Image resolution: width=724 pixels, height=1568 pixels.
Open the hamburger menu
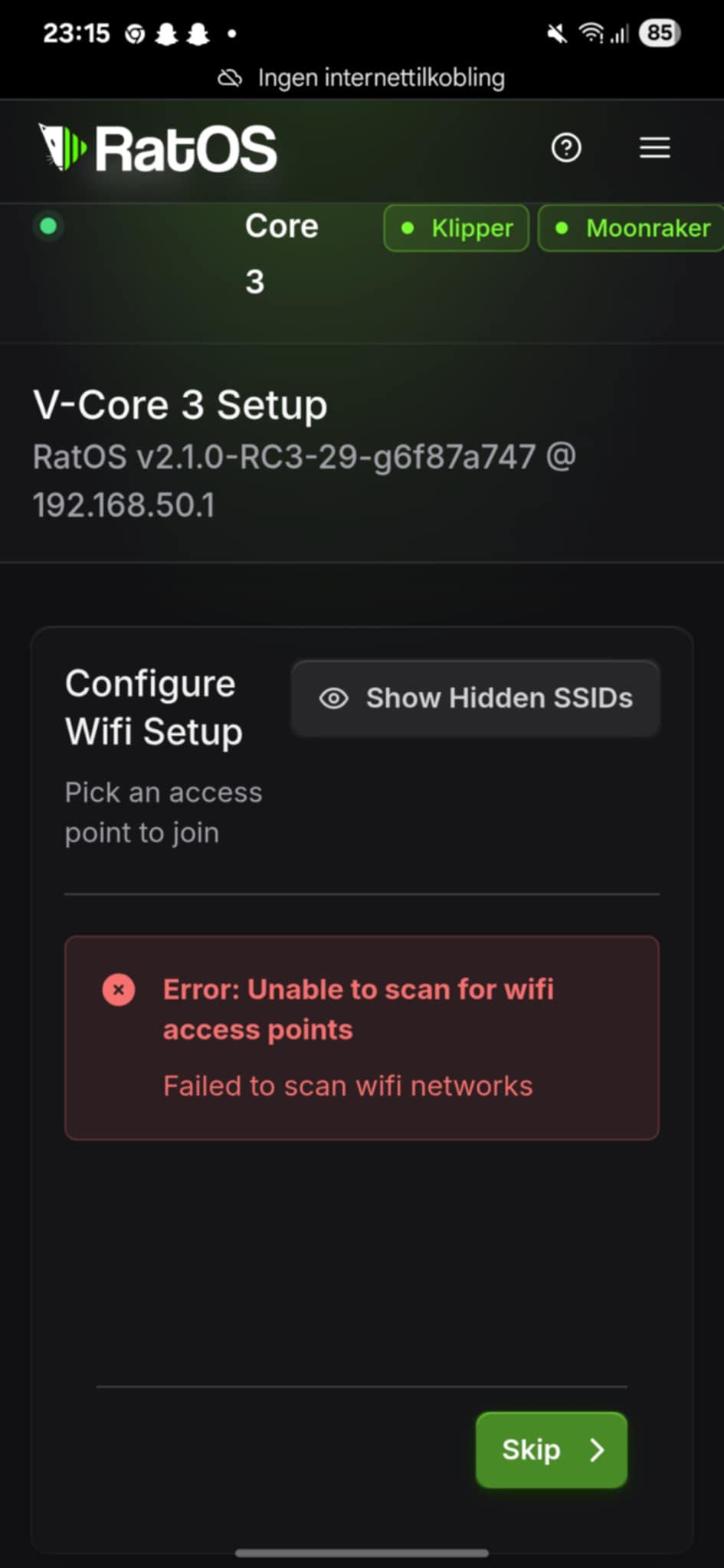coord(655,147)
